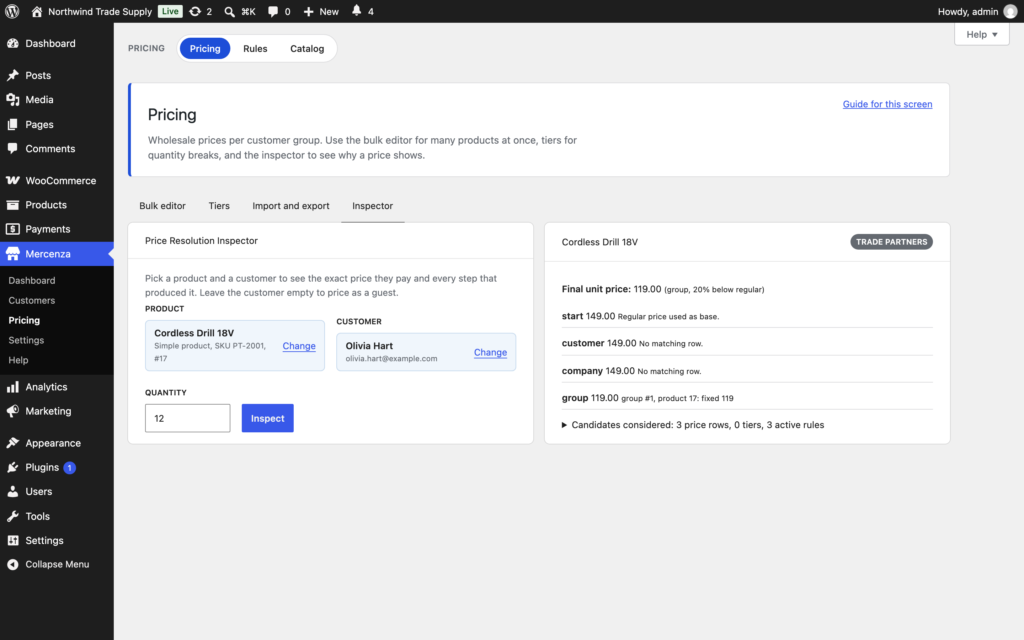Click the Products box icon

click(12, 204)
